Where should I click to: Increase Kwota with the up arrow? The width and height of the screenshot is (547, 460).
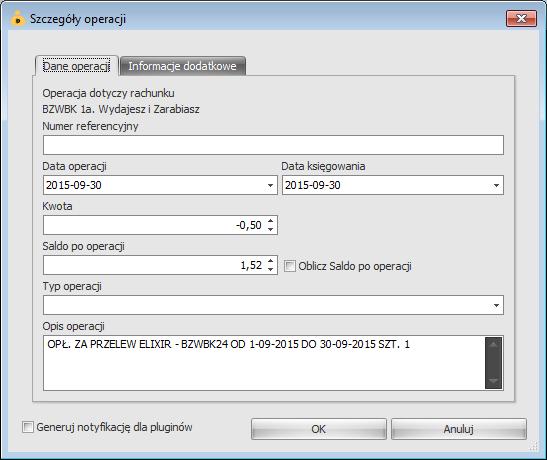271,221
